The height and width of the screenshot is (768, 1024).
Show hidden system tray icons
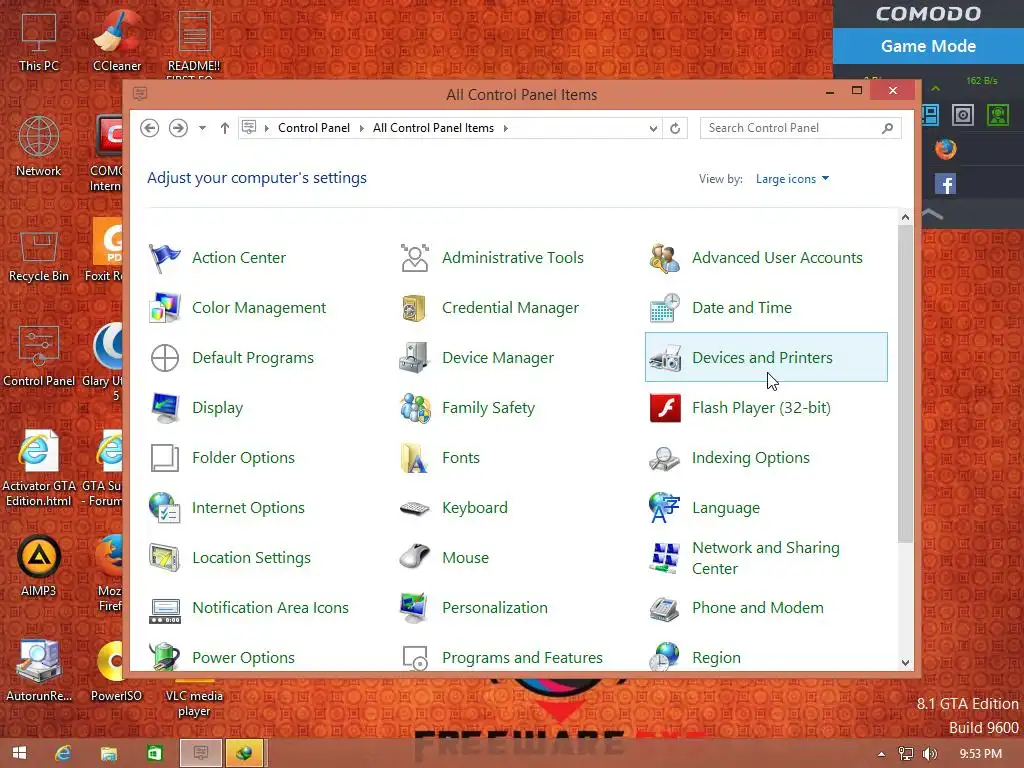[881, 754]
